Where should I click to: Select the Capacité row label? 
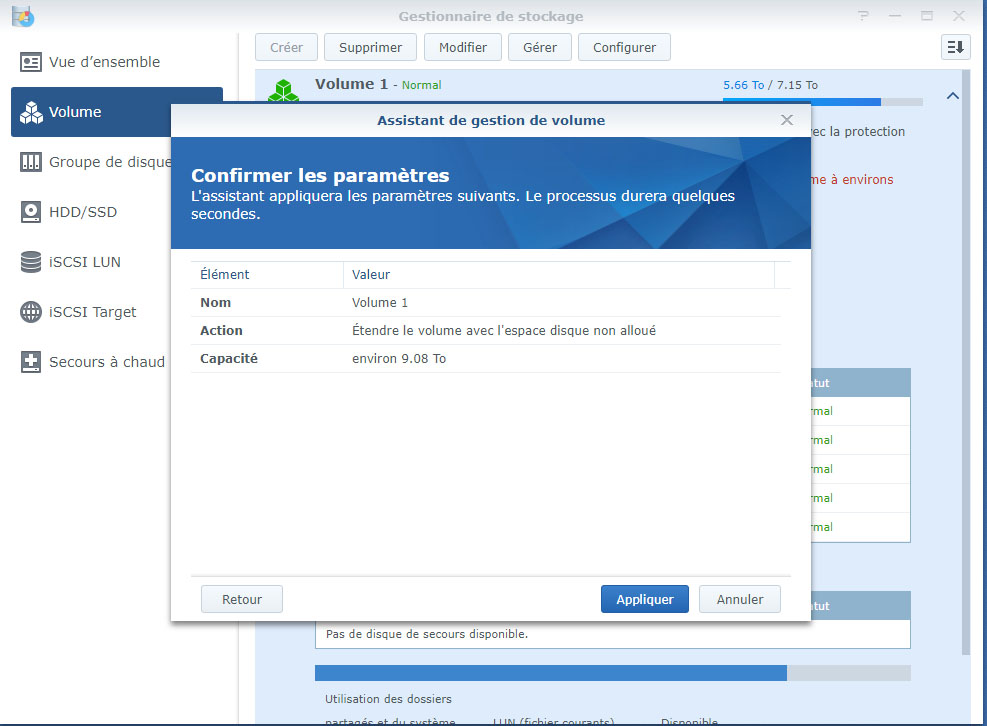[228, 358]
